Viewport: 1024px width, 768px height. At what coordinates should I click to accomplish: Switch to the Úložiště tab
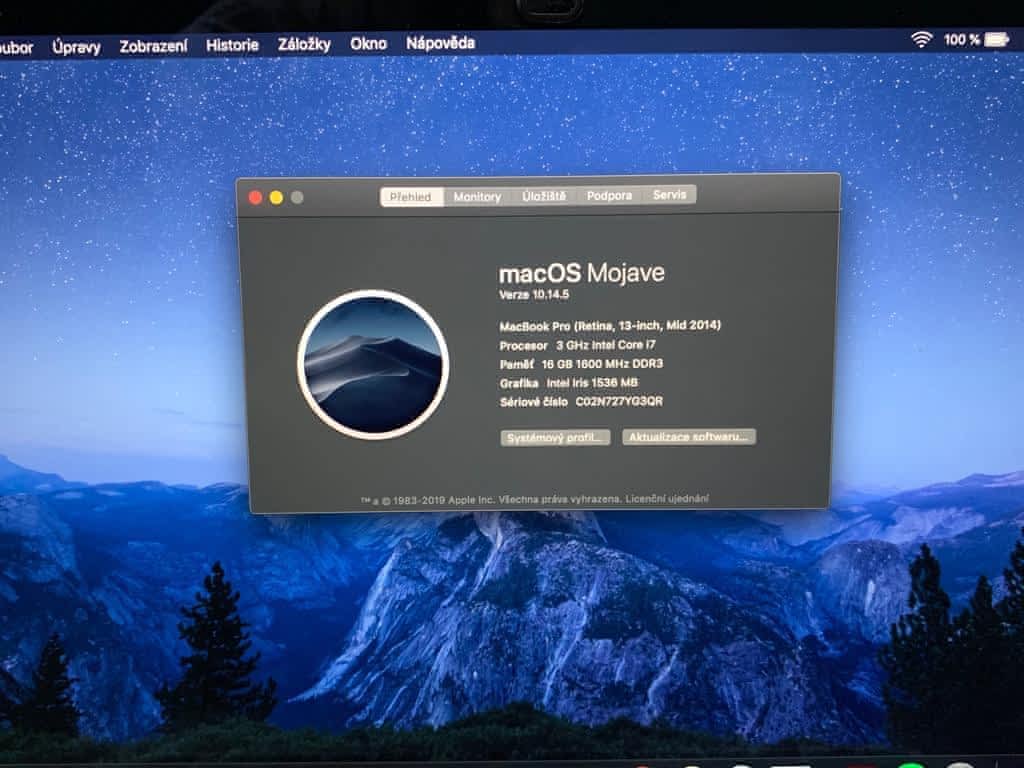pos(544,196)
